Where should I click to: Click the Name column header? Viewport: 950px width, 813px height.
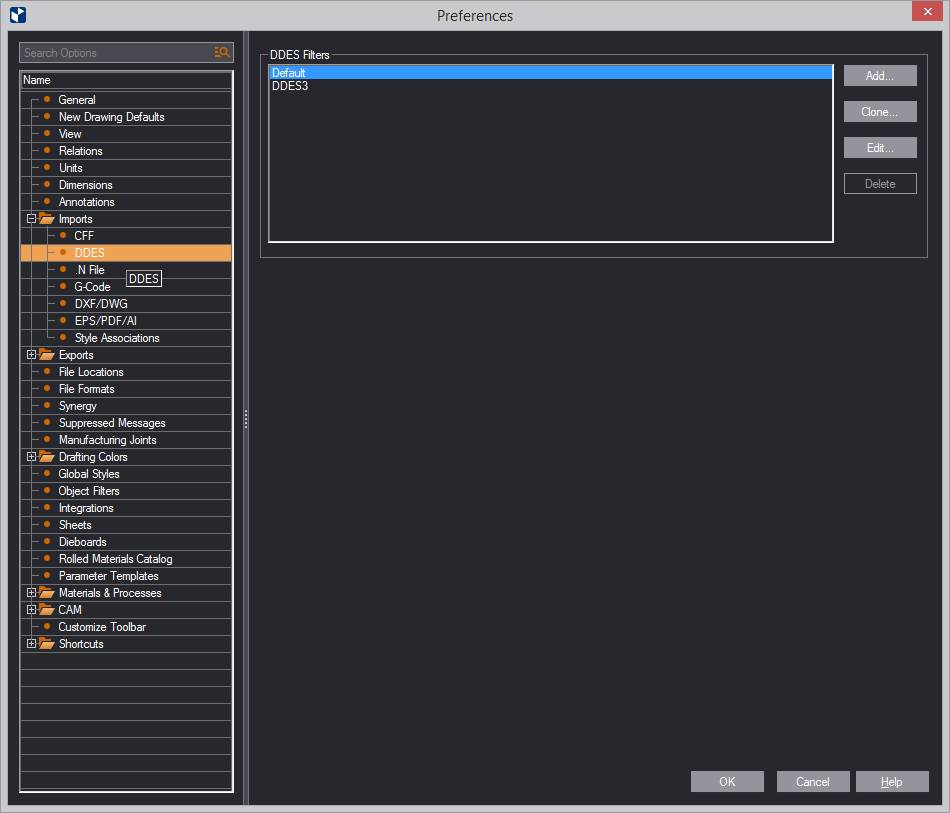(x=126, y=80)
